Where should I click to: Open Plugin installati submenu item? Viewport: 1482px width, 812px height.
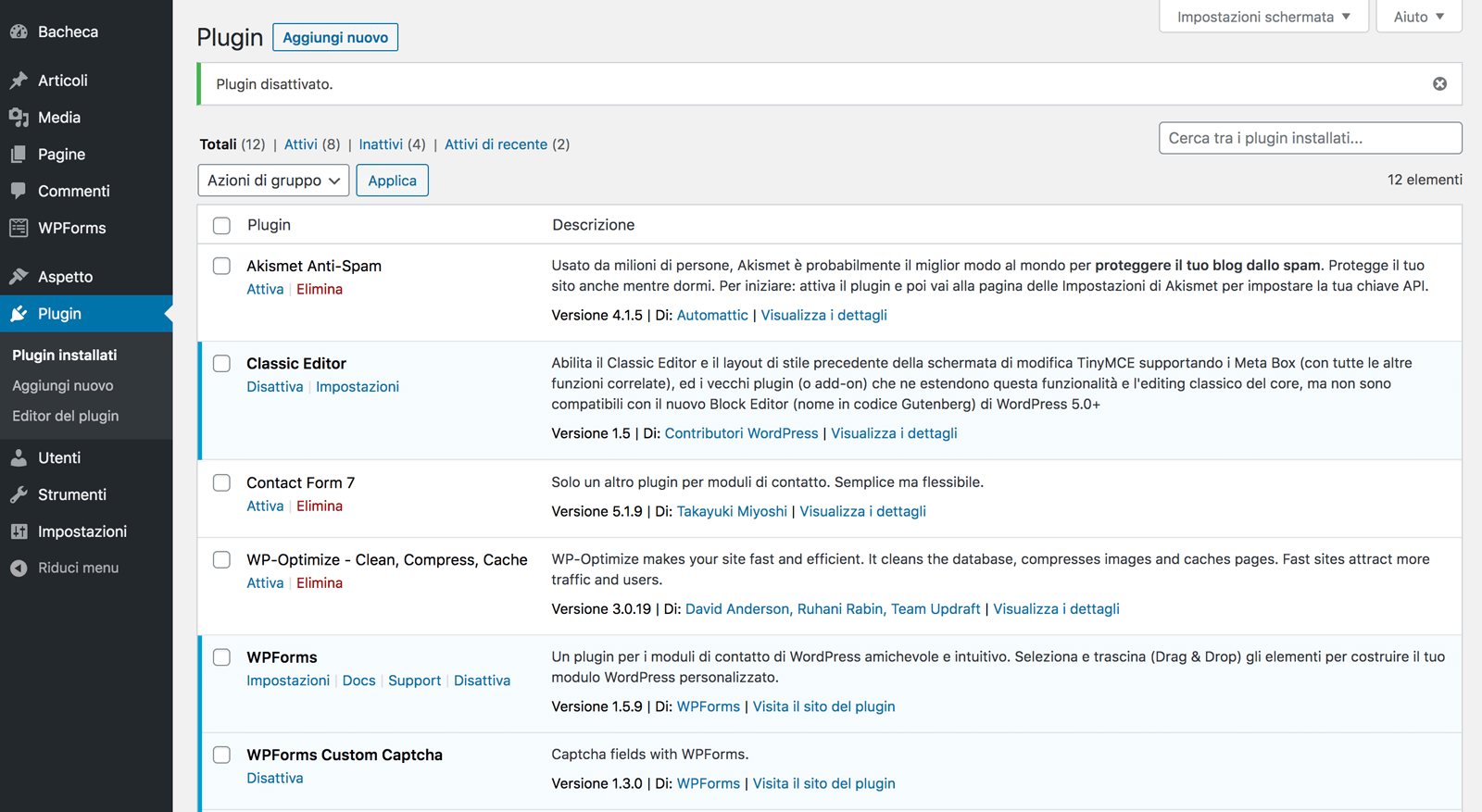[x=65, y=356]
